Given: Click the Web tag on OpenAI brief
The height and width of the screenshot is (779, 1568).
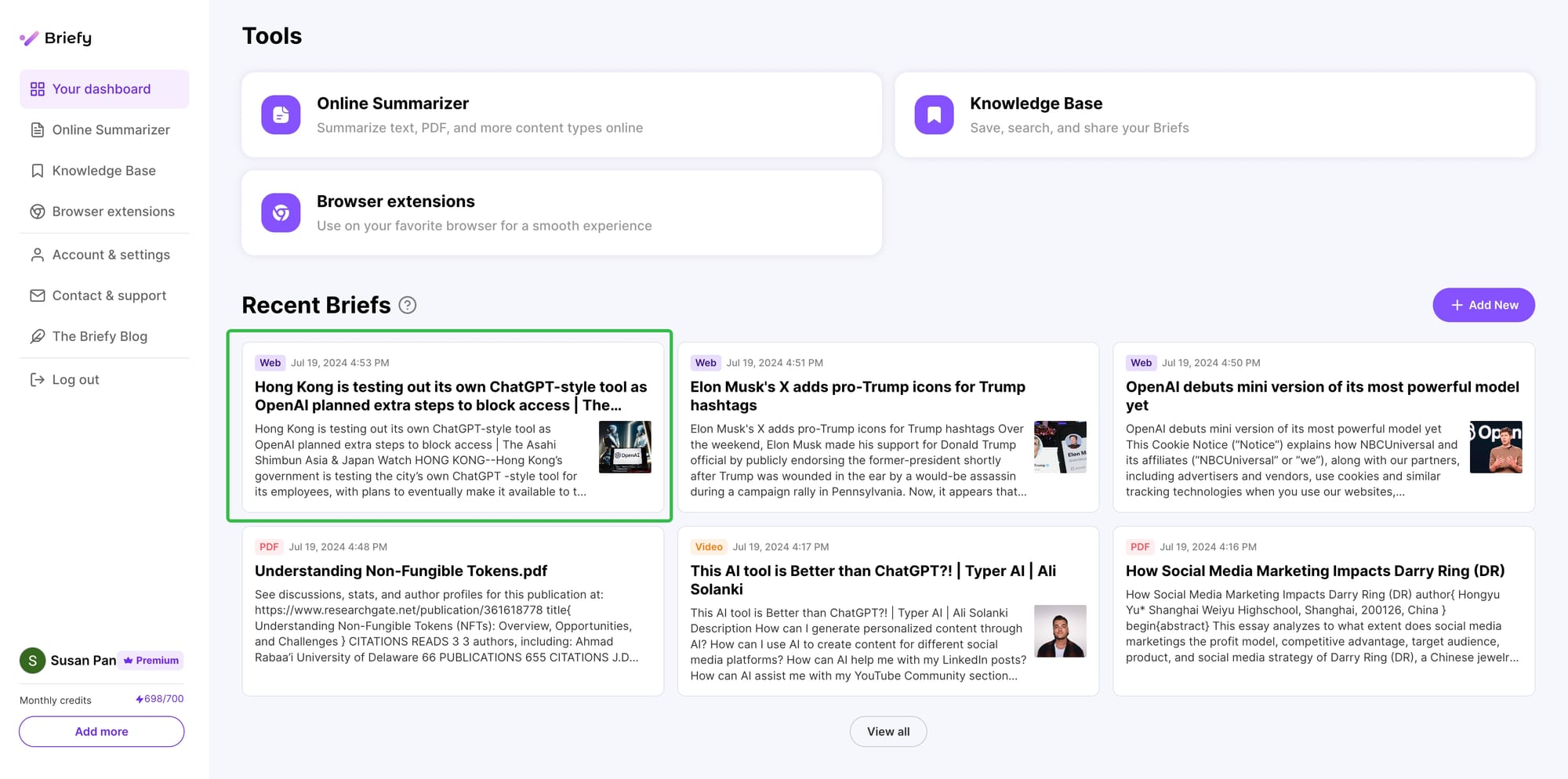Looking at the screenshot, I should pyautogui.click(x=1141, y=363).
